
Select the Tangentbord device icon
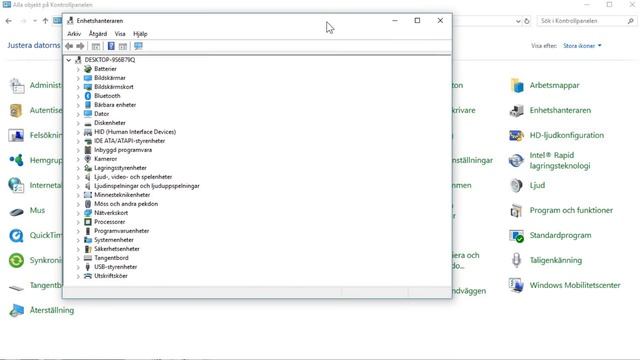coord(88,258)
